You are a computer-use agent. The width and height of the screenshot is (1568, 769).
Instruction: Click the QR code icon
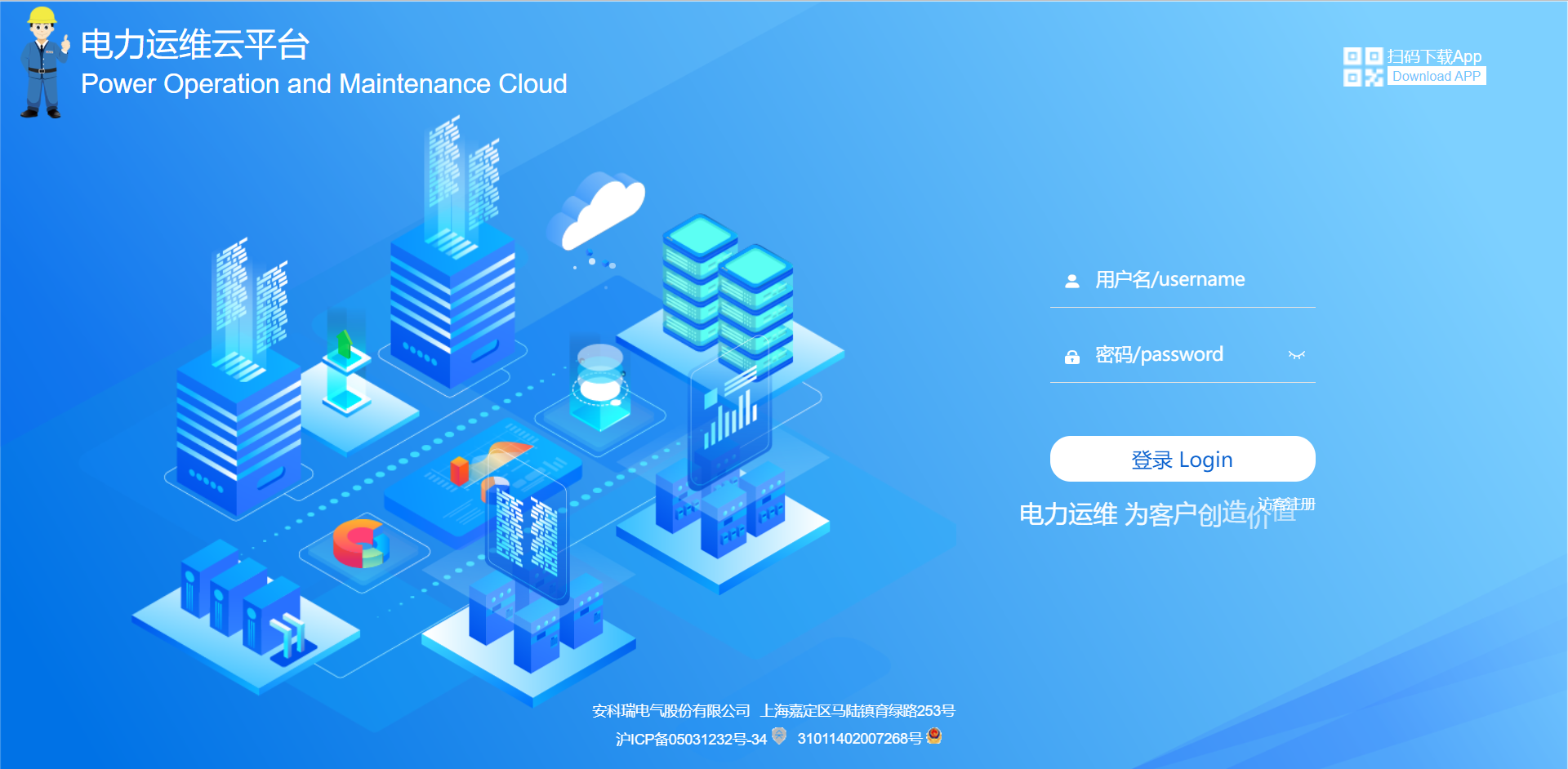(1363, 67)
